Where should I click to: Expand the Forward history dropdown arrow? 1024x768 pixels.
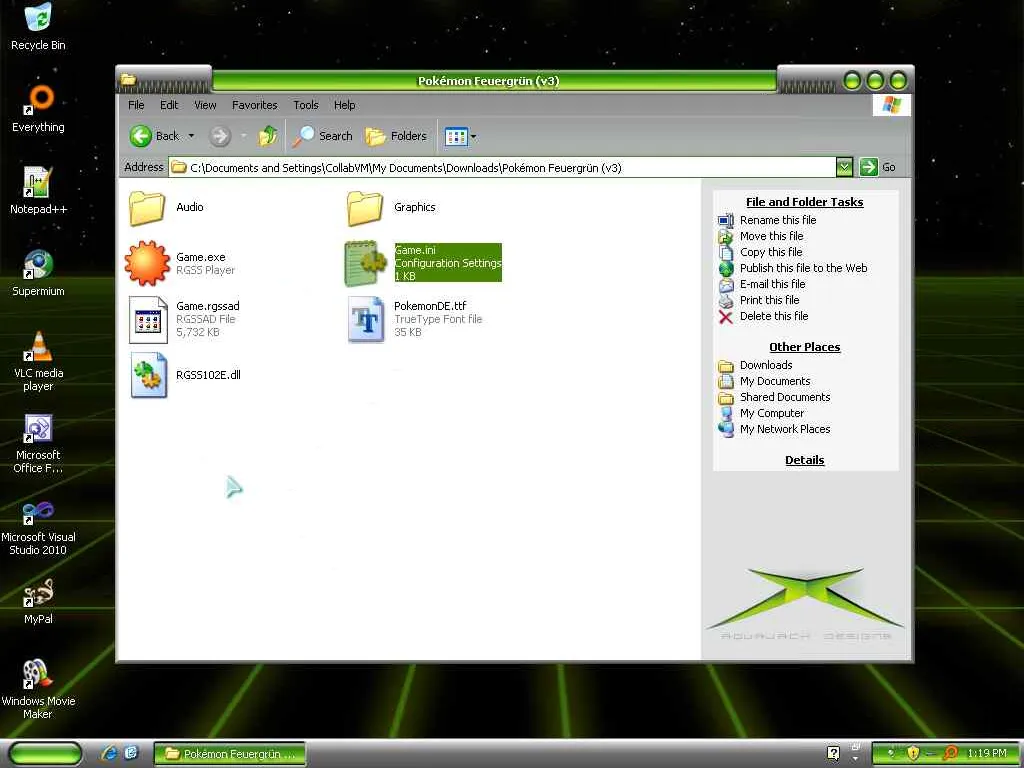coord(244,136)
